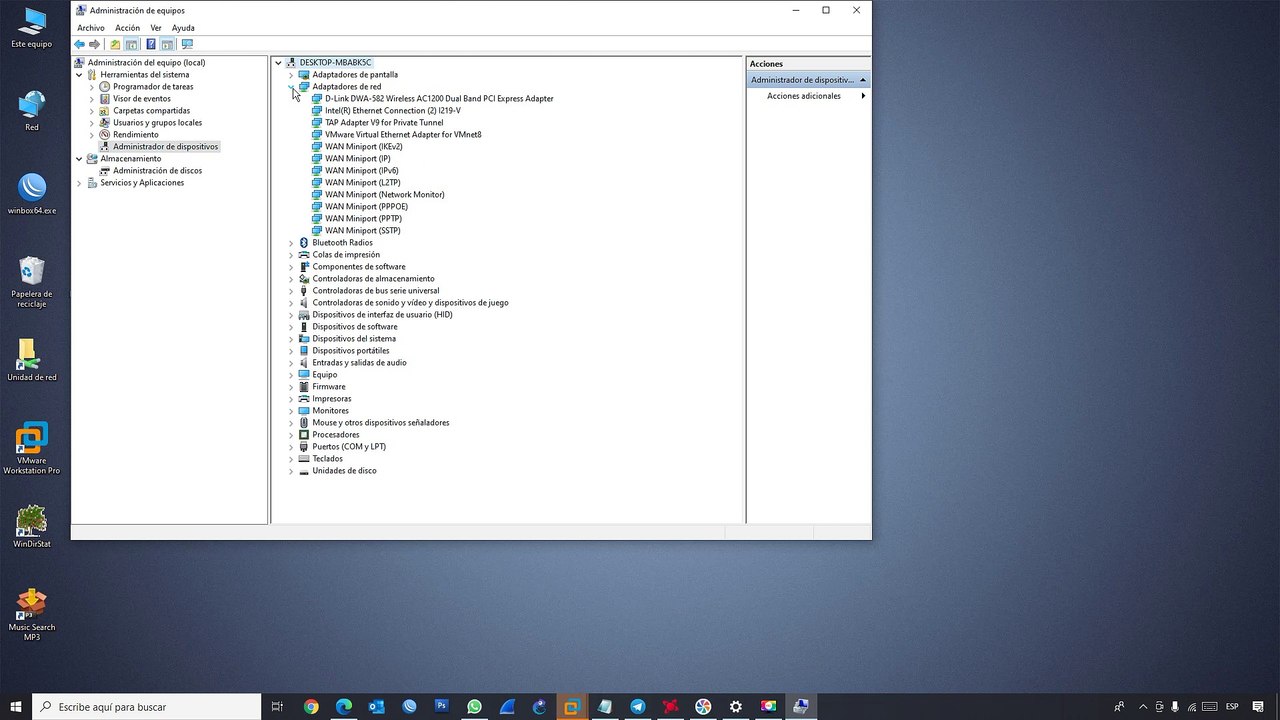This screenshot has height=720, width=1280.
Task: Expand the Adaptadores de pantalla category
Action: [291, 75]
